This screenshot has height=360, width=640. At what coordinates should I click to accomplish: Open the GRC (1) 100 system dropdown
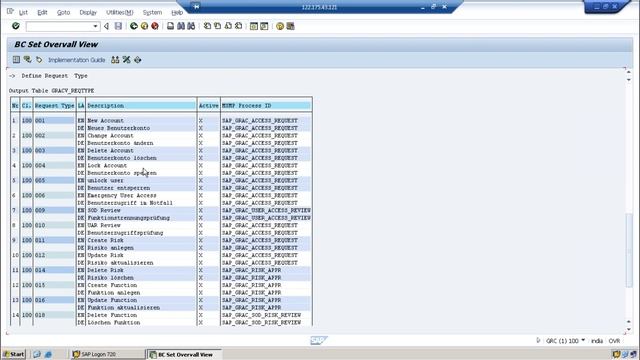click(x=583, y=340)
